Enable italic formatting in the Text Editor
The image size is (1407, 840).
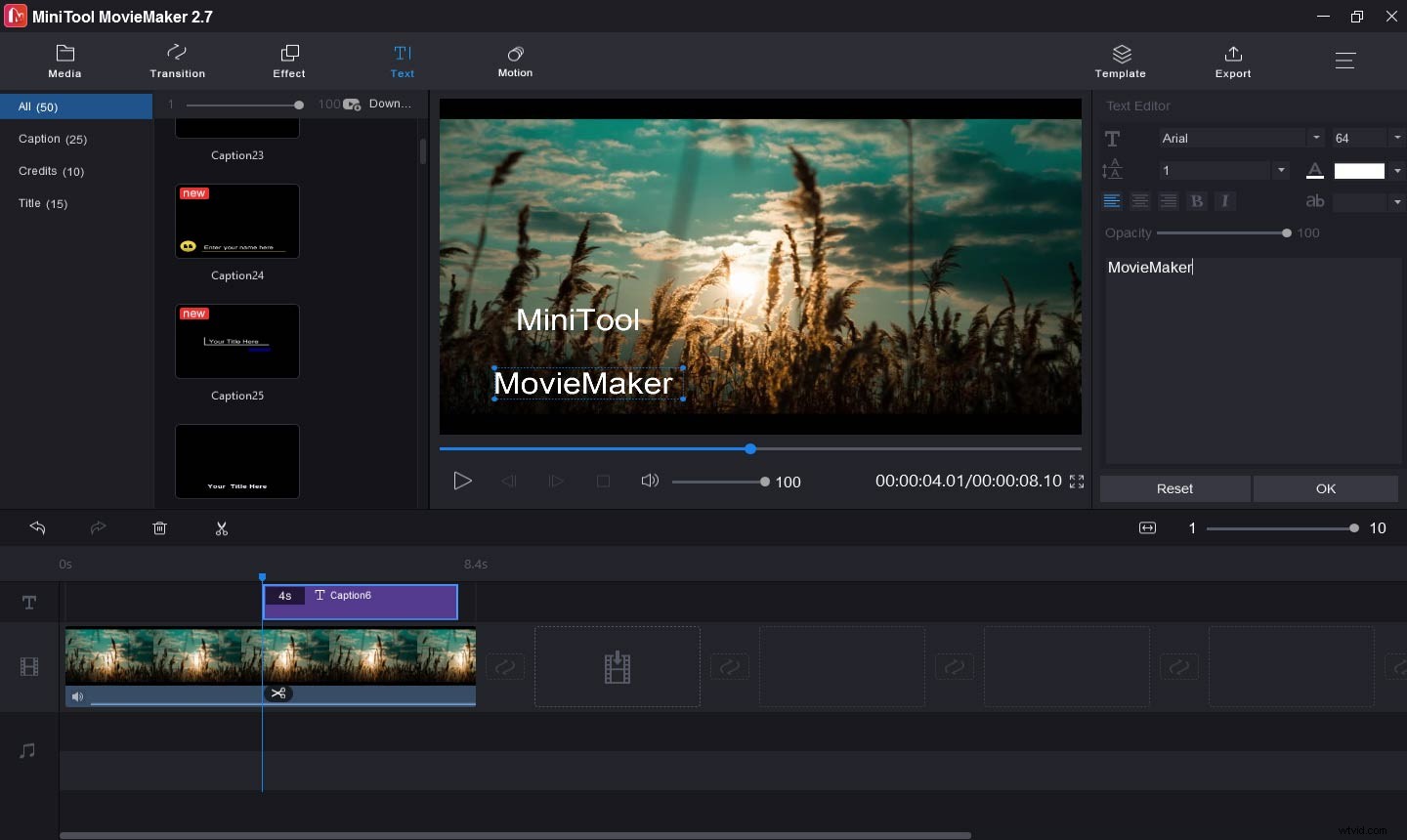click(1225, 201)
